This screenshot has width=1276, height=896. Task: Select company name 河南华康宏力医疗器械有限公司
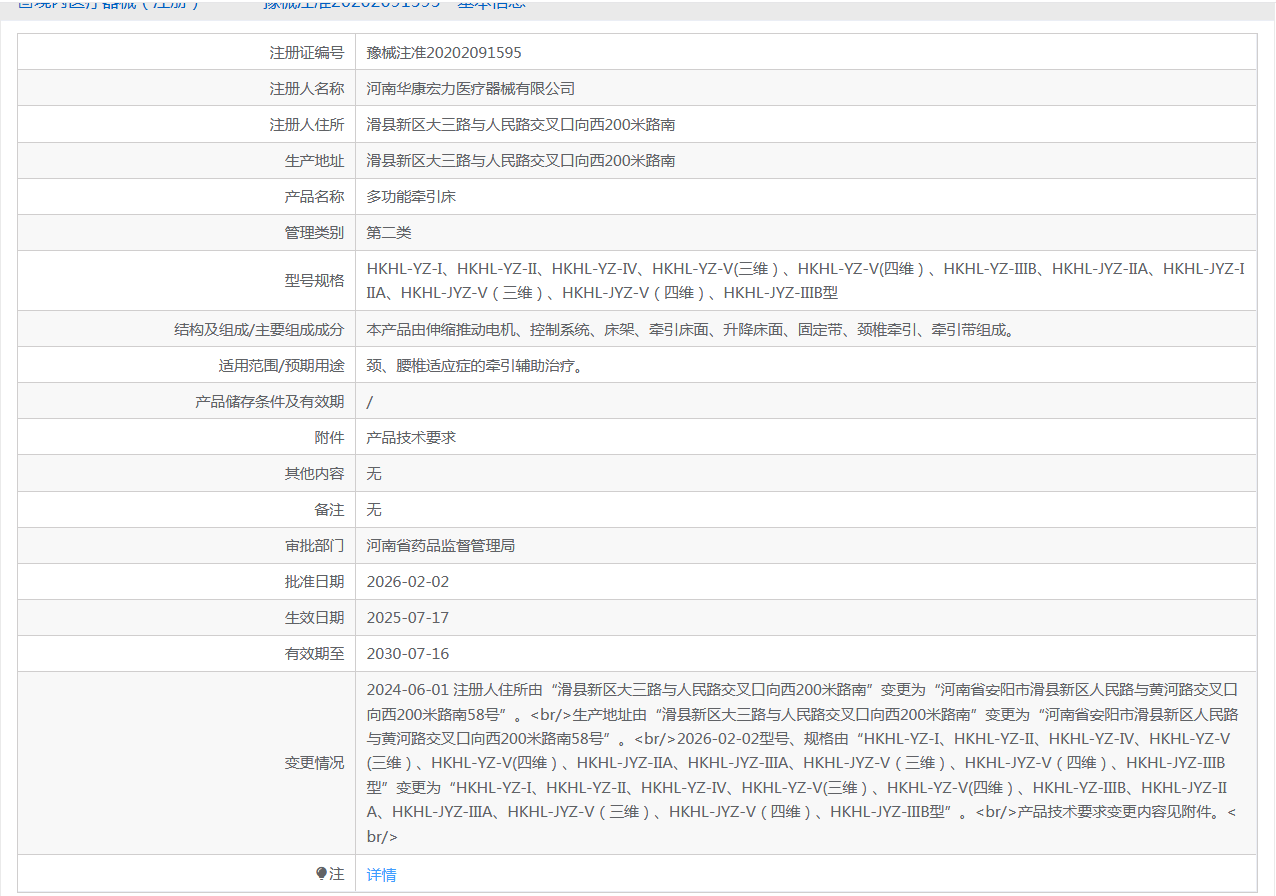[471, 89]
